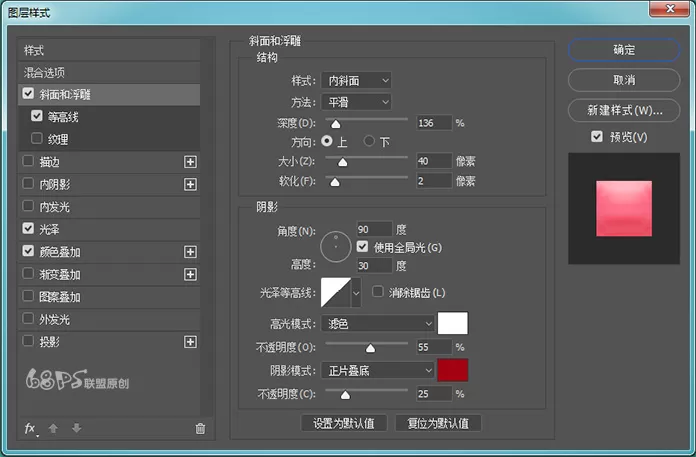Screen dimensions: 696x457
Task: Enable 外发光 checkbox
Action: pyautogui.click(x=28, y=318)
